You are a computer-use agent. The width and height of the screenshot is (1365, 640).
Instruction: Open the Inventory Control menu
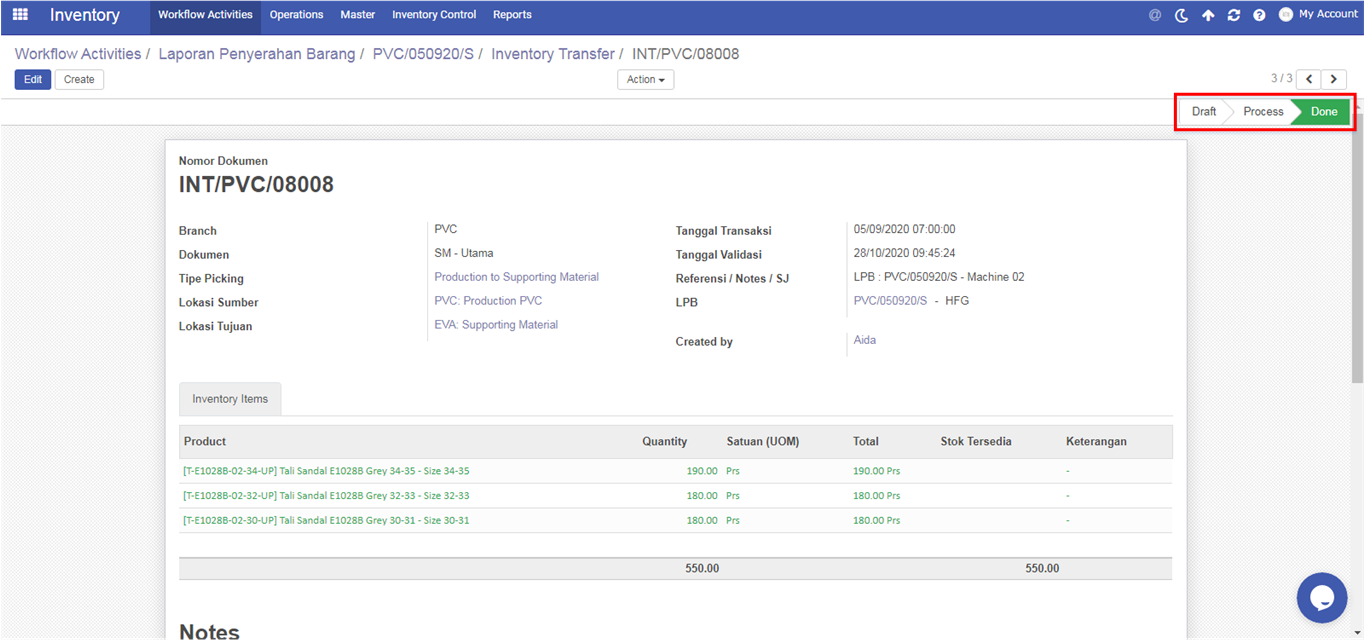pyautogui.click(x=434, y=15)
